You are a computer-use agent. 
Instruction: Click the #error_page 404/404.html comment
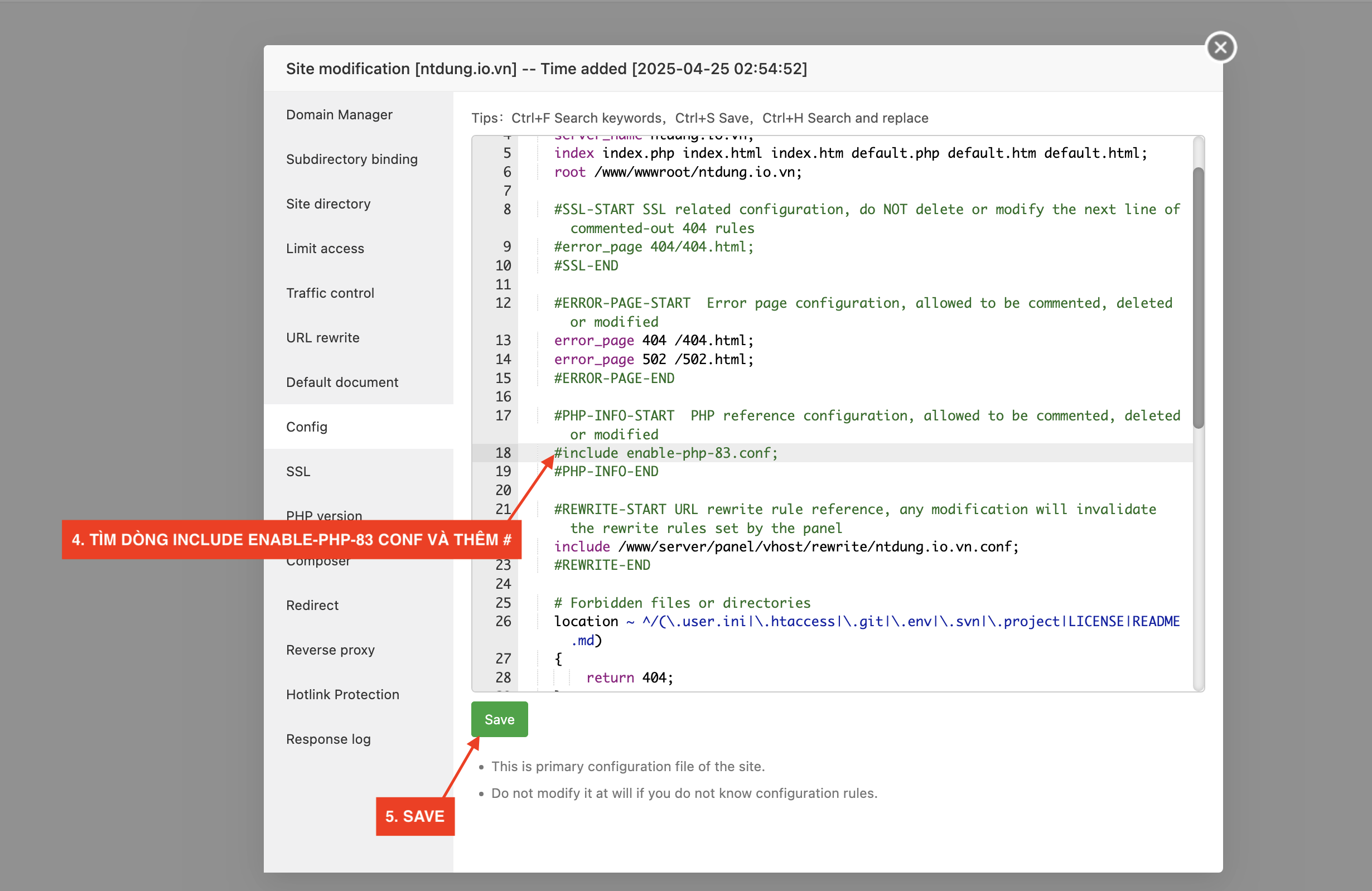(654, 246)
